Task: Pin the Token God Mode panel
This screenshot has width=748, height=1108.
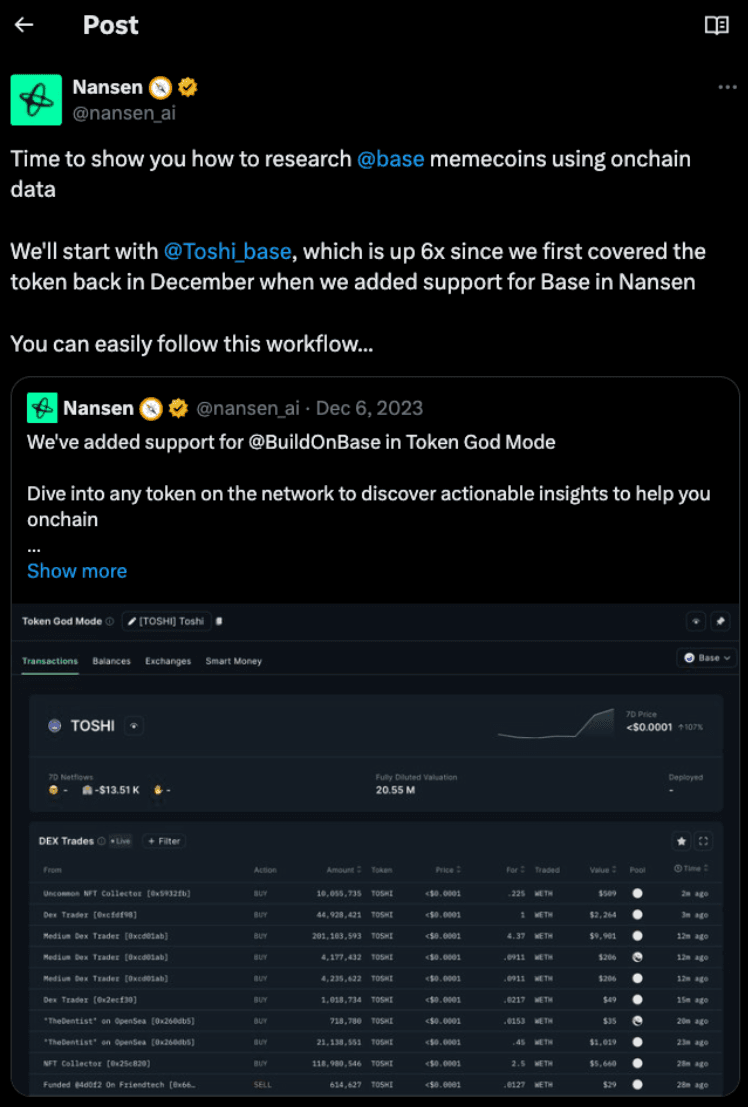Action: pyautogui.click(x=720, y=621)
